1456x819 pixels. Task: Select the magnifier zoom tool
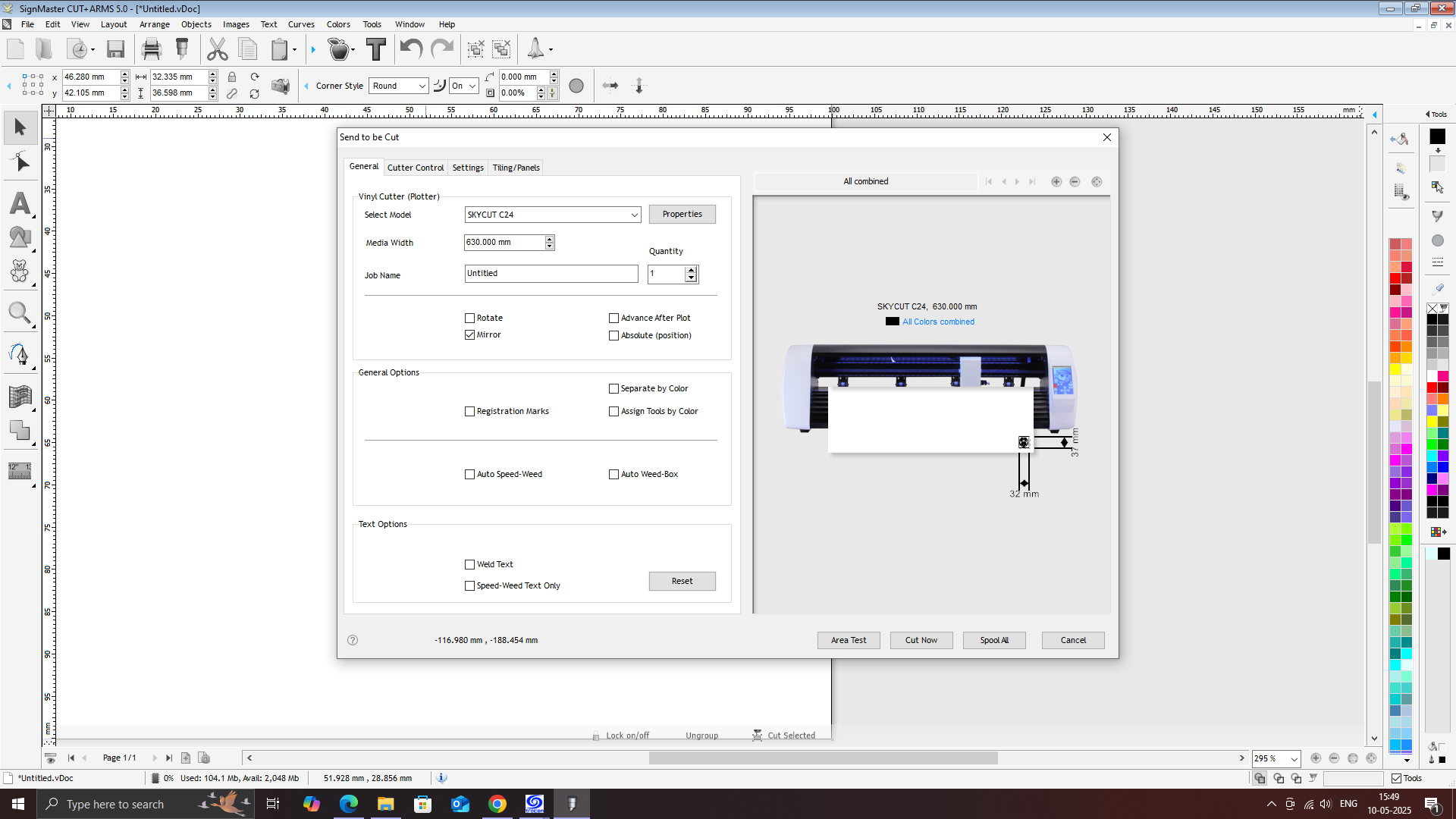20,312
